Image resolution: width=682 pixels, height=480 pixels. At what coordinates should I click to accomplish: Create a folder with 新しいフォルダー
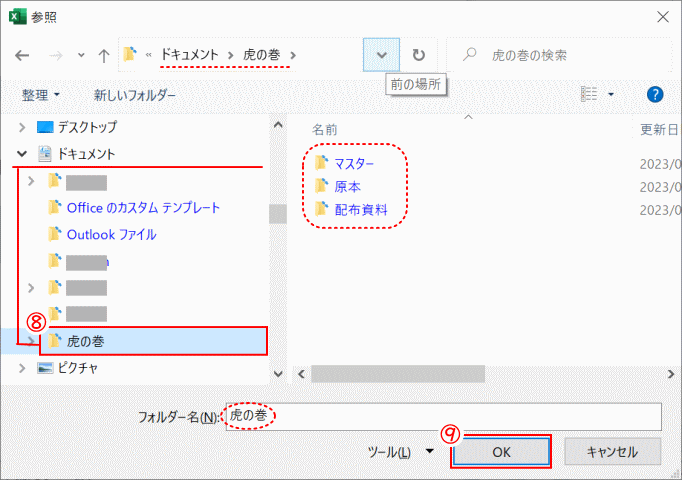click(135, 95)
